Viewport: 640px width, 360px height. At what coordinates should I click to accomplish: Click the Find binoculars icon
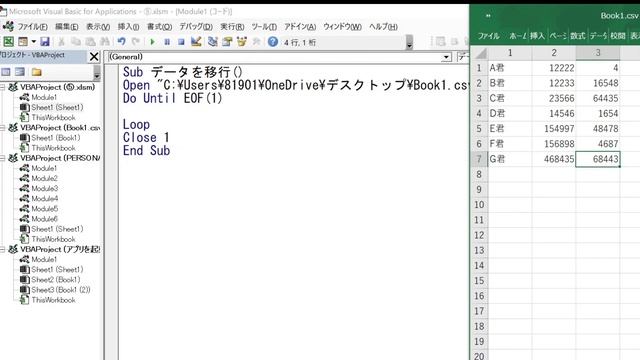tap(105, 42)
